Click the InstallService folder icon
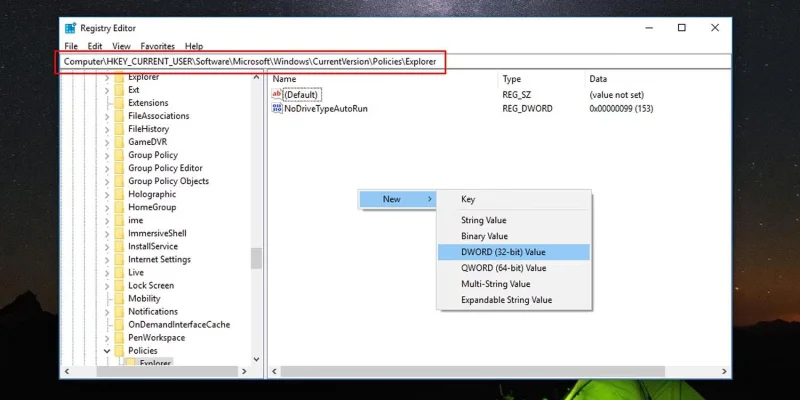The image size is (800, 400). coord(119,246)
